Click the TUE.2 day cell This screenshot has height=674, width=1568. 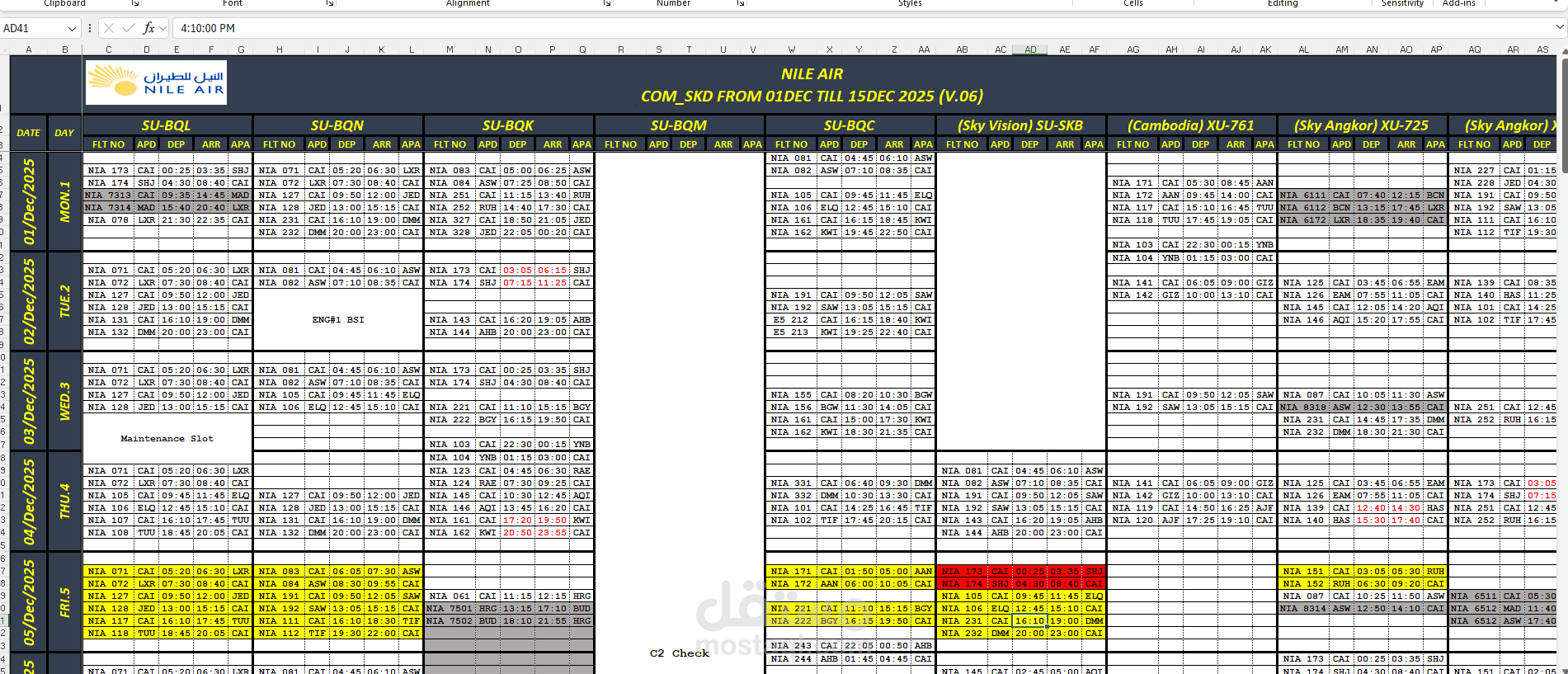coord(64,301)
